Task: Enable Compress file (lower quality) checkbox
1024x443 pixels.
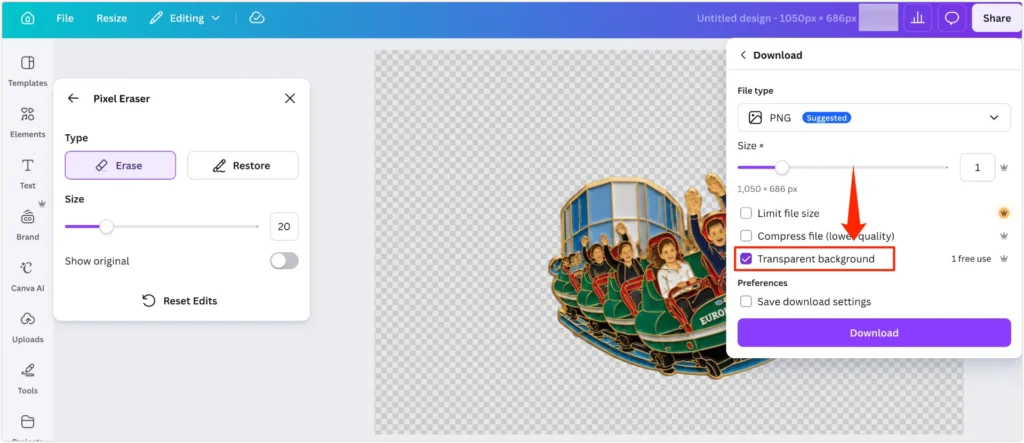Action: [x=746, y=236]
